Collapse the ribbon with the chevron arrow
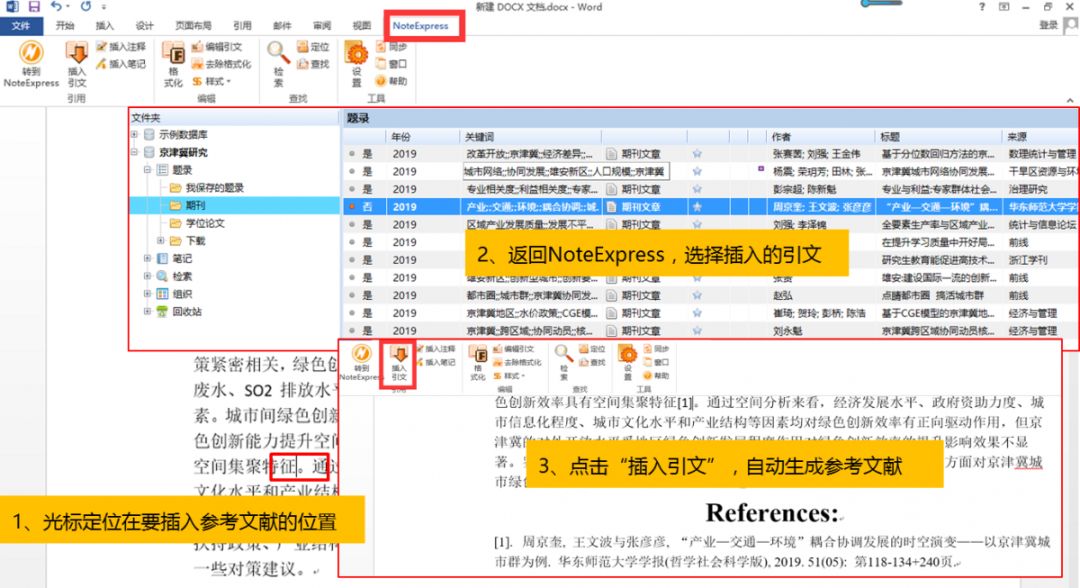 pos(1069,100)
